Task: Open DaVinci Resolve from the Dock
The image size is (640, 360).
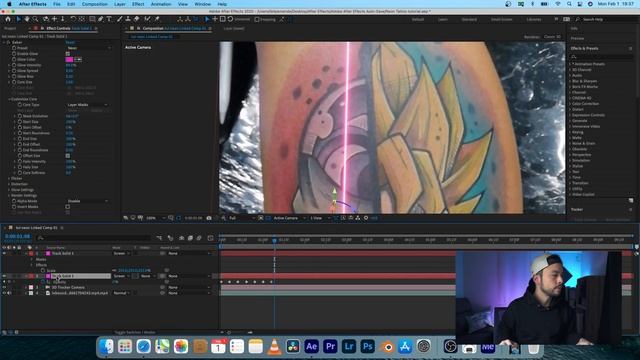Action: [293, 347]
